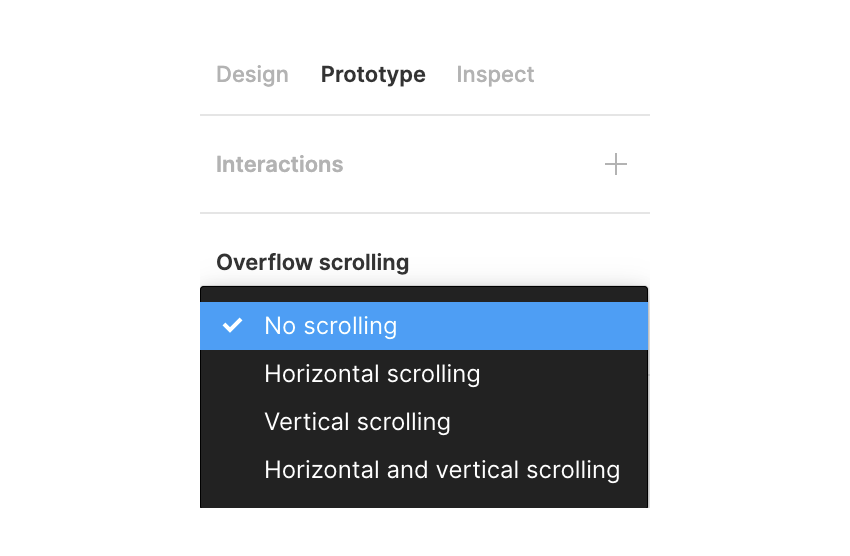Pick Vertical scrolling in the overflow menu

click(357, 422)
